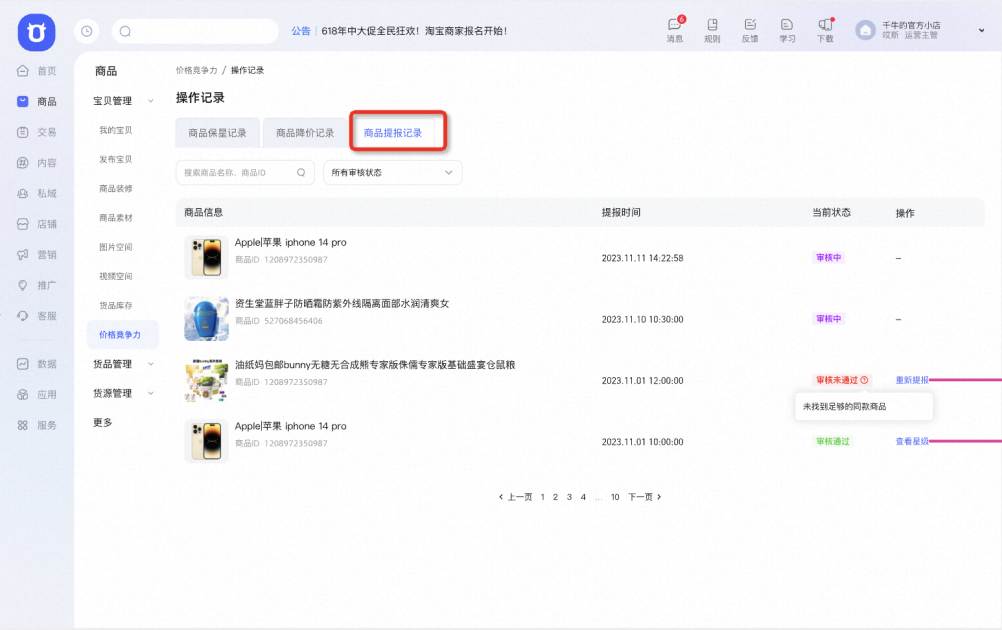Collapse the 宝贝管理 section

[151, 101]
